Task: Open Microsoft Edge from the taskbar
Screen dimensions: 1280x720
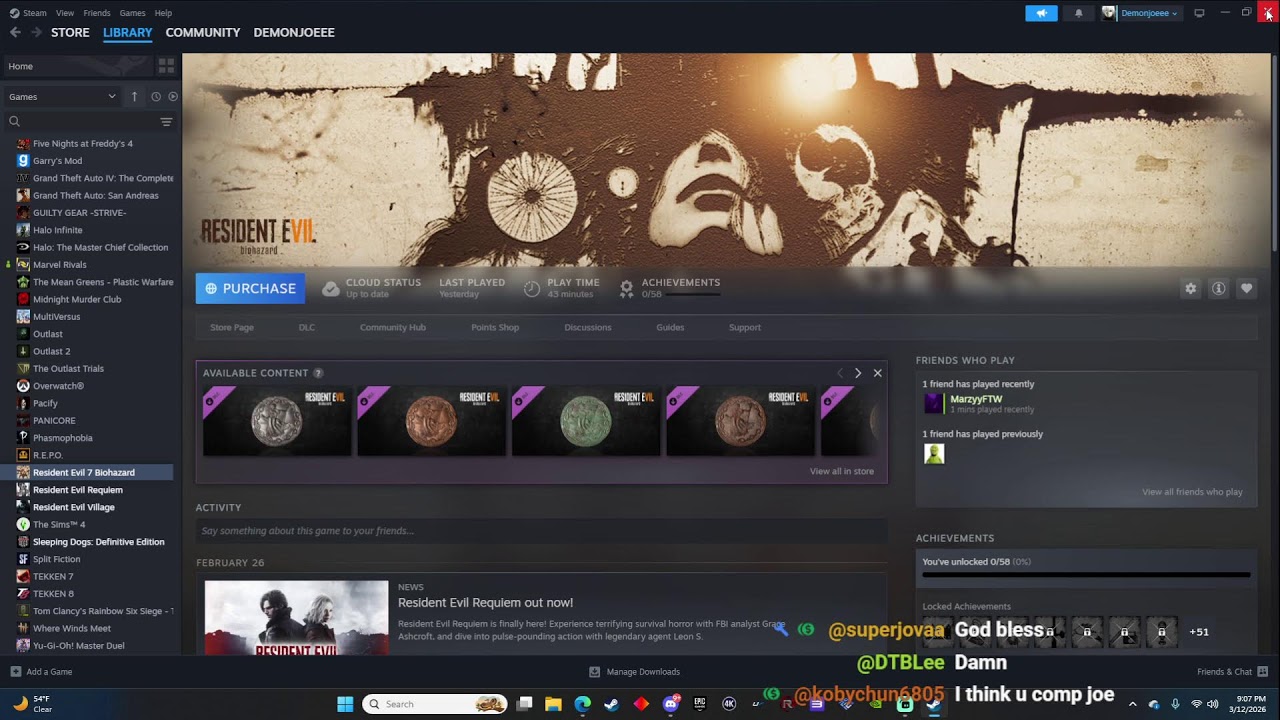Action: (582, 704)
